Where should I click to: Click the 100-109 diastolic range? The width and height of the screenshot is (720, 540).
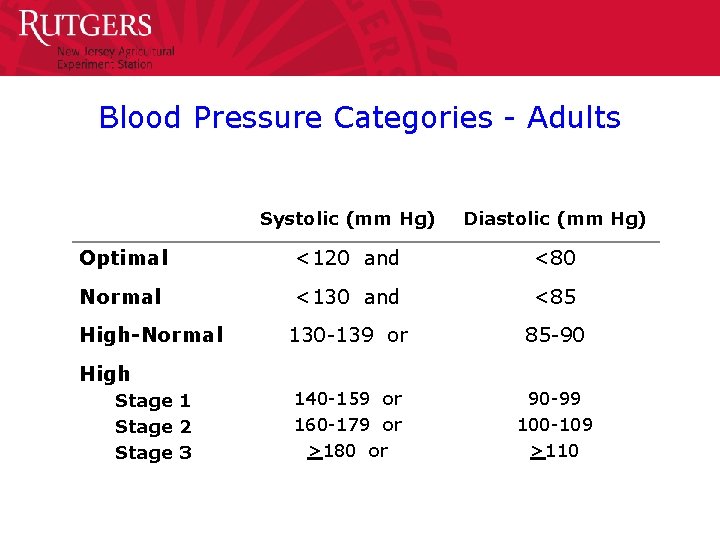pos(555,425)
